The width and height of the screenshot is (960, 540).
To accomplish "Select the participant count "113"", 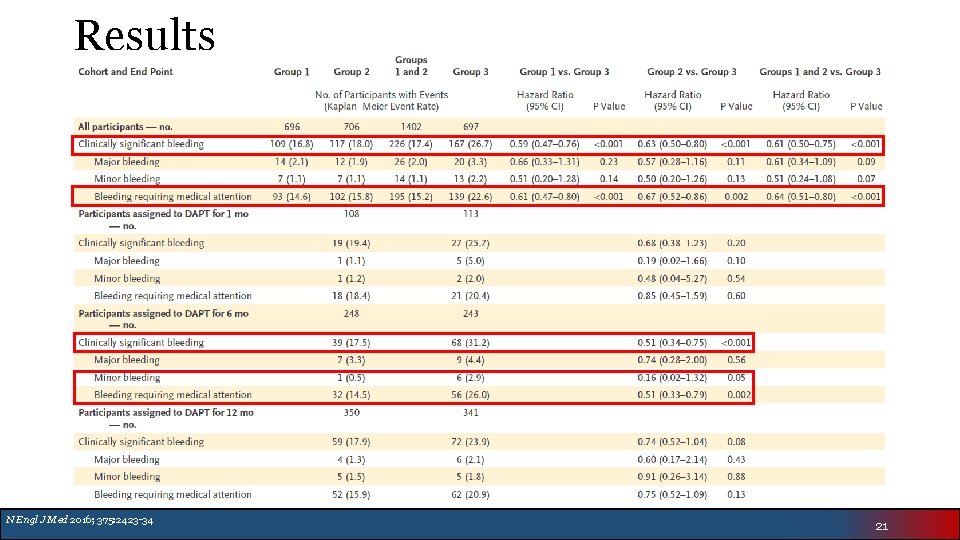I will [x=470, y=214].
